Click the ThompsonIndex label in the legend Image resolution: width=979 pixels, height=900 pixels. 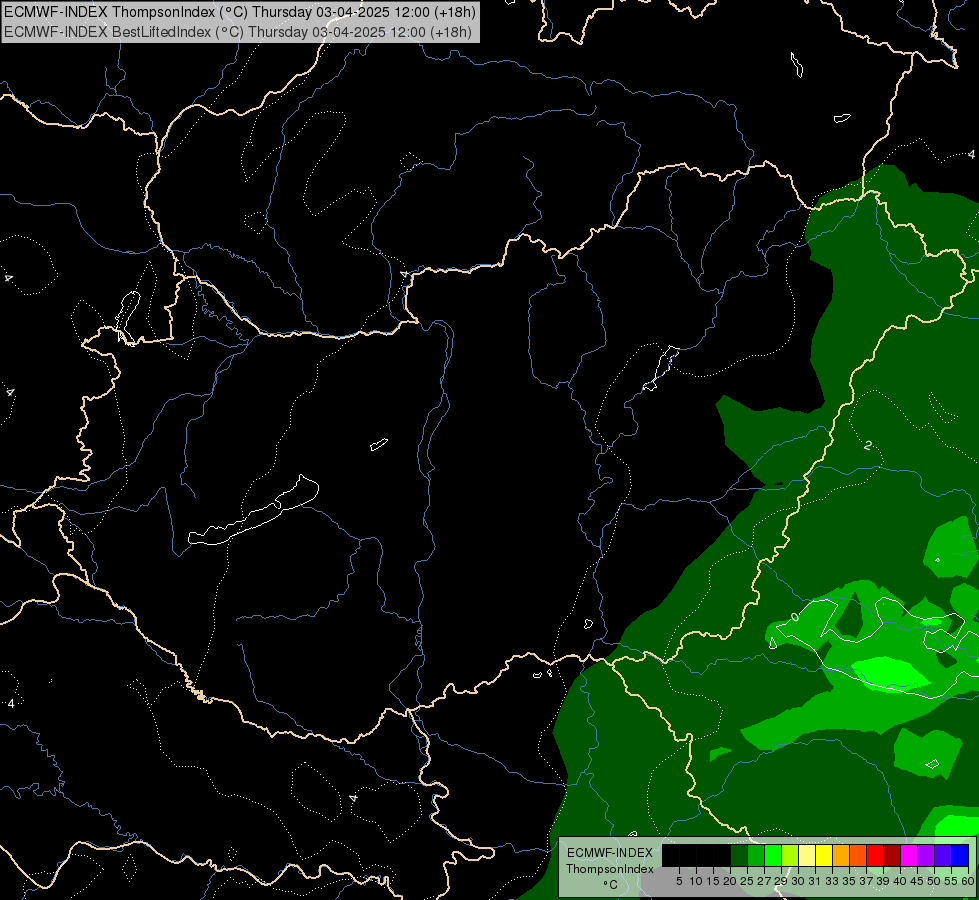(x=610, y=869)
